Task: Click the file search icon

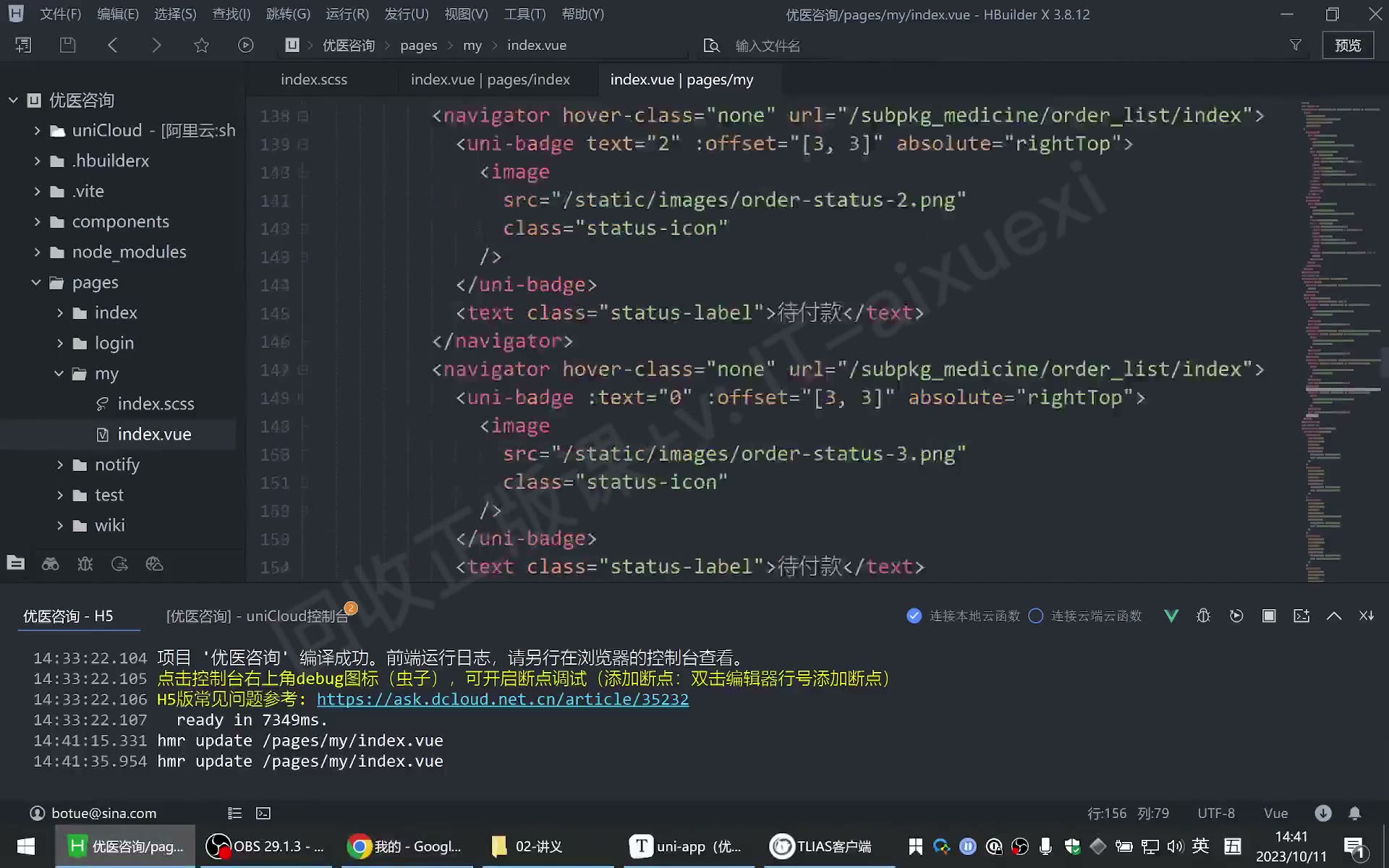Action: [712, 46]
